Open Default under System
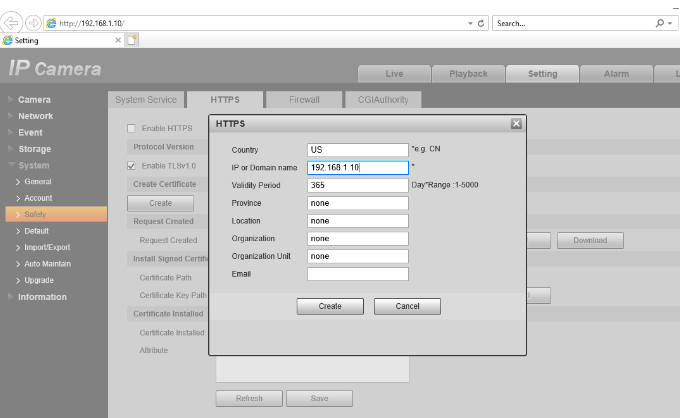Image resolution: width=680 pixels, height=418 pixels. point(36,231)
